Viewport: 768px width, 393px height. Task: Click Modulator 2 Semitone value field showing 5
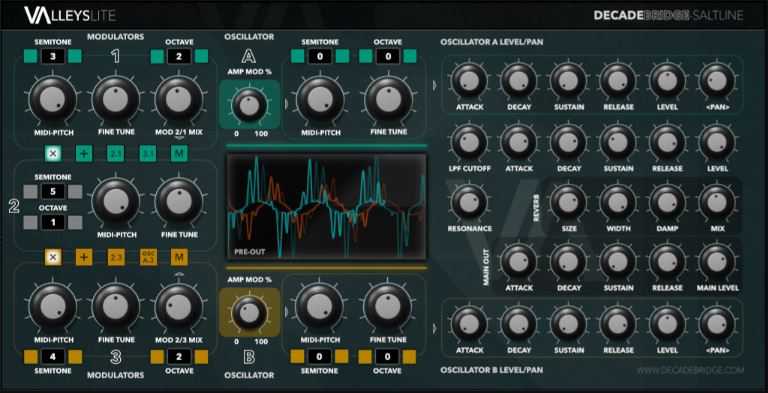point(53,192)
